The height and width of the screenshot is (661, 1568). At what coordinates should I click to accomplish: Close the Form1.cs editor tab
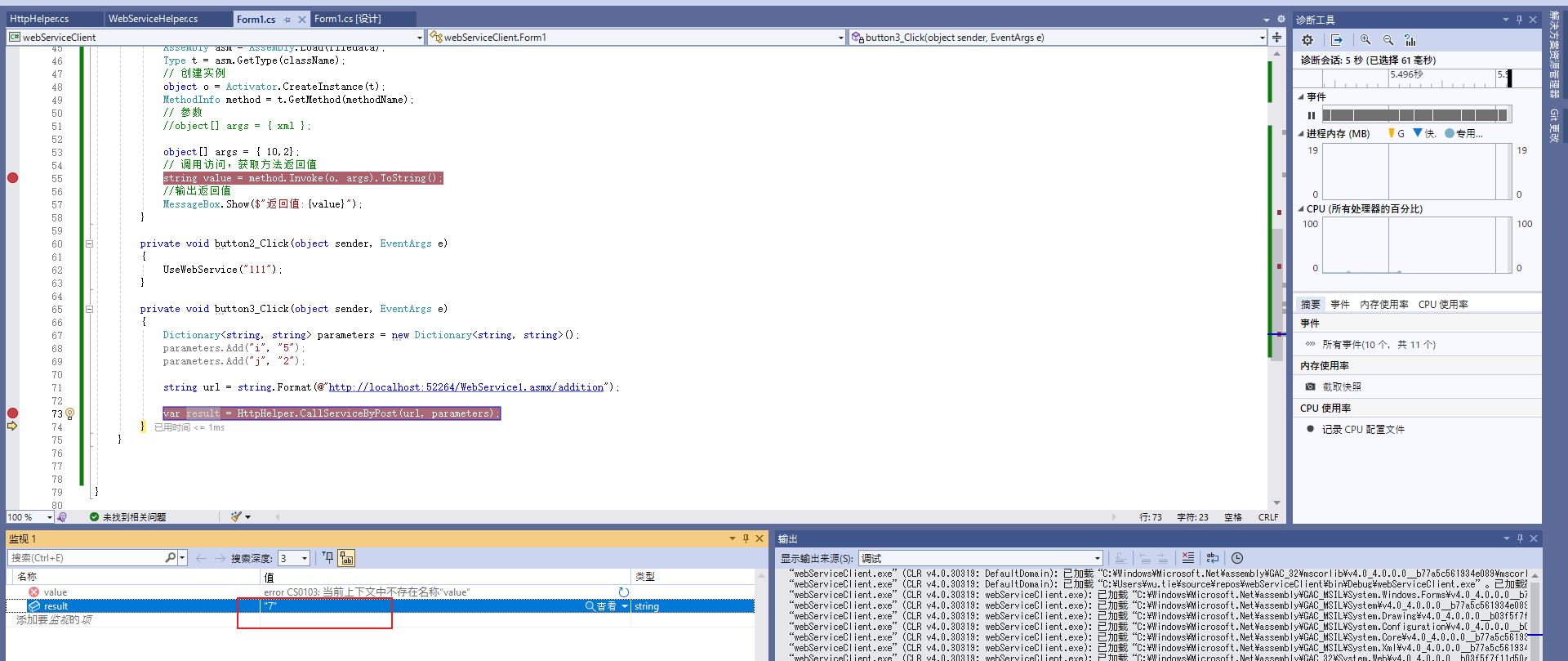[x=302, y=19]
